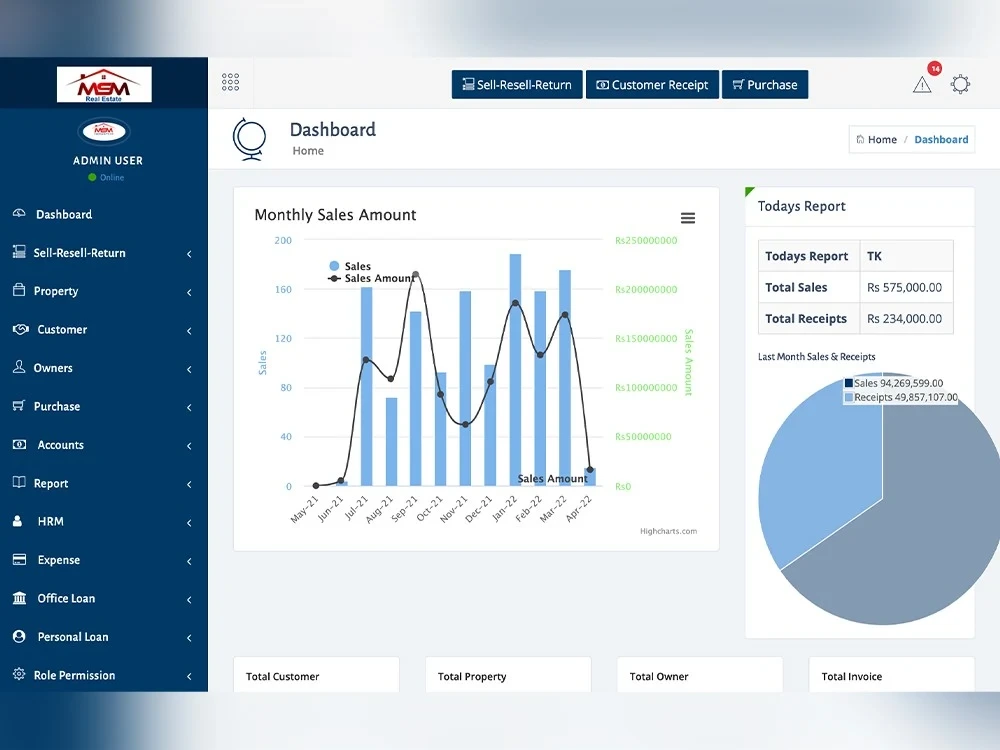Click the Total Customer card
This screenshot has width=1000, height=750.
pos(316,675)
